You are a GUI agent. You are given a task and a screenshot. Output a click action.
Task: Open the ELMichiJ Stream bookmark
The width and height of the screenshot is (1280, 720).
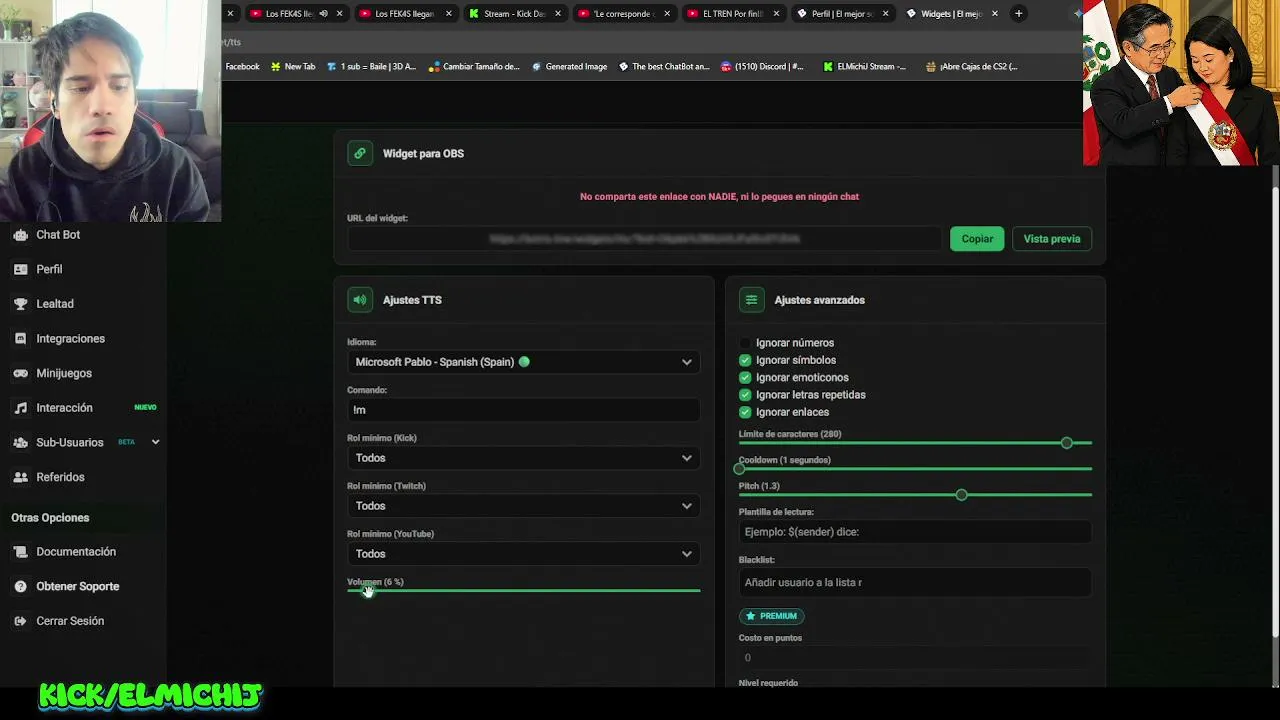click(864, 67)
